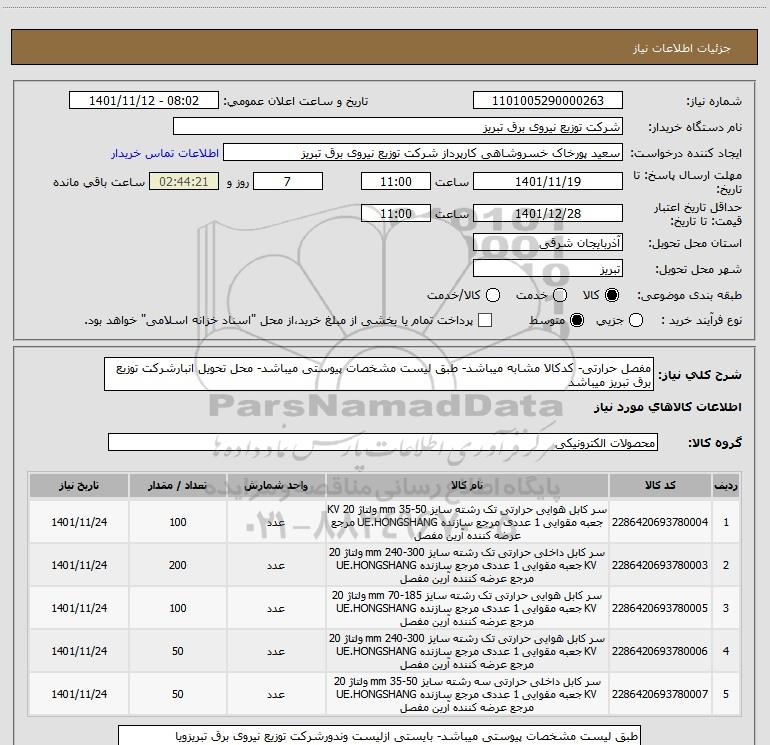Select item code 2286420693780006

660,651
